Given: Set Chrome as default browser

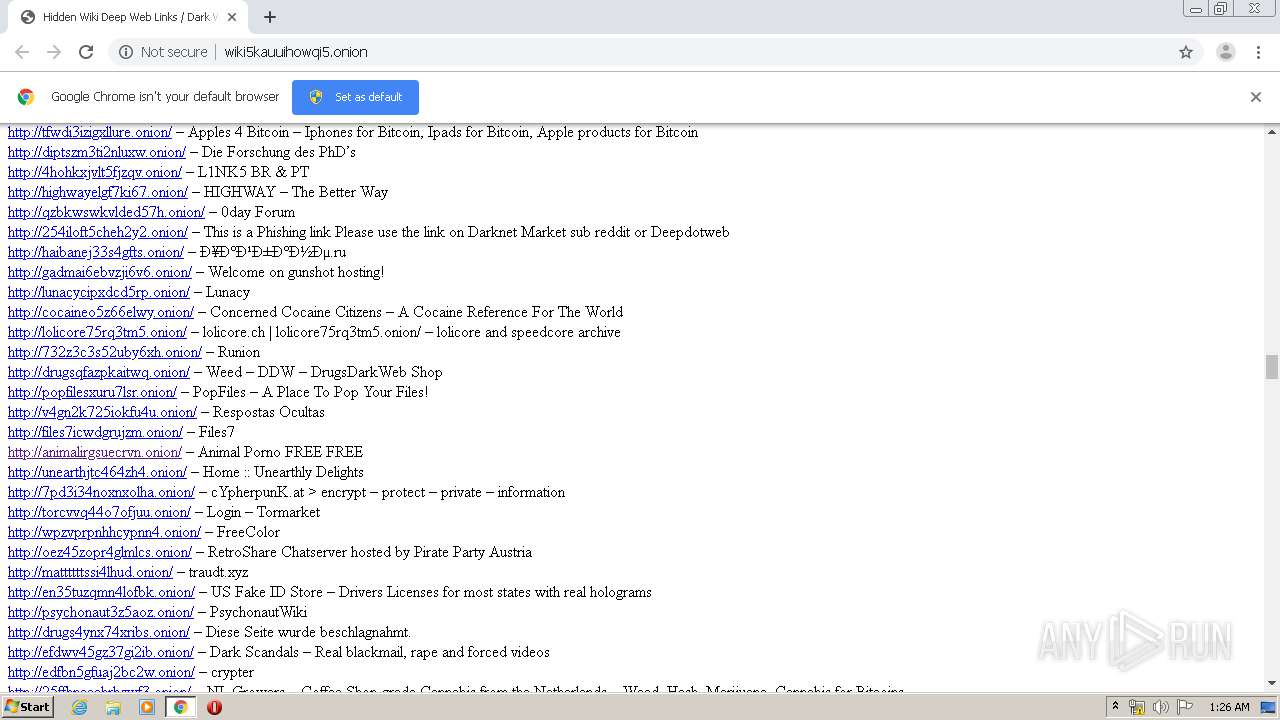Looking at the screenshot, I should (355, 97).
